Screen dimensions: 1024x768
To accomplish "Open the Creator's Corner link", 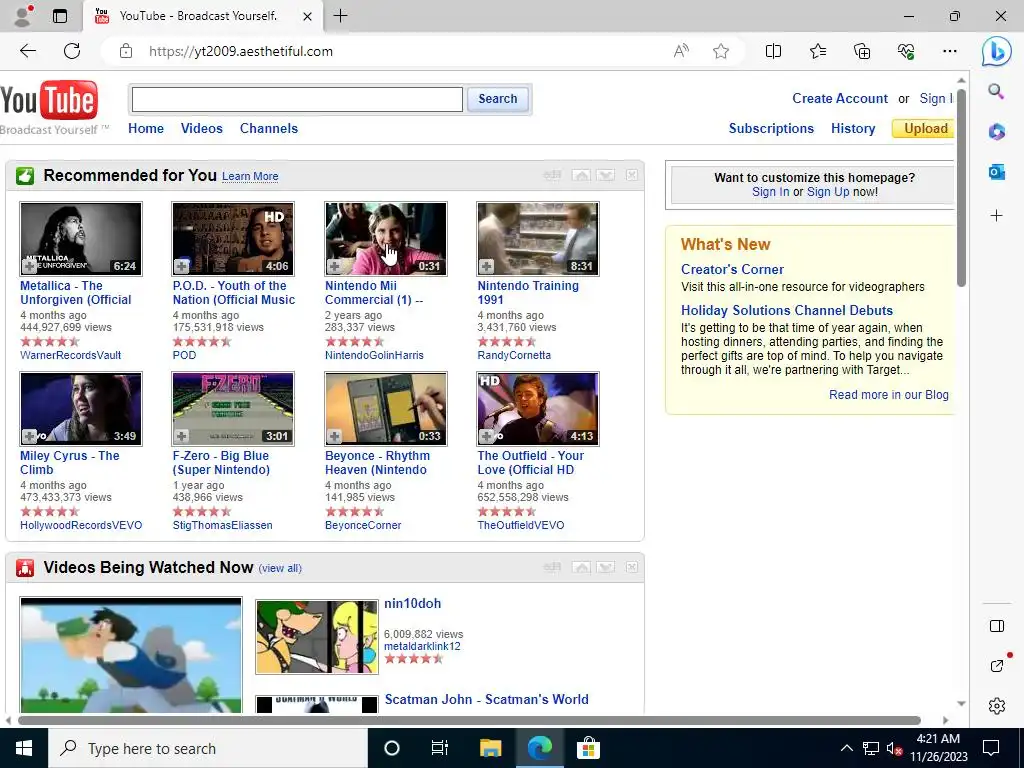I will (732, 269).
